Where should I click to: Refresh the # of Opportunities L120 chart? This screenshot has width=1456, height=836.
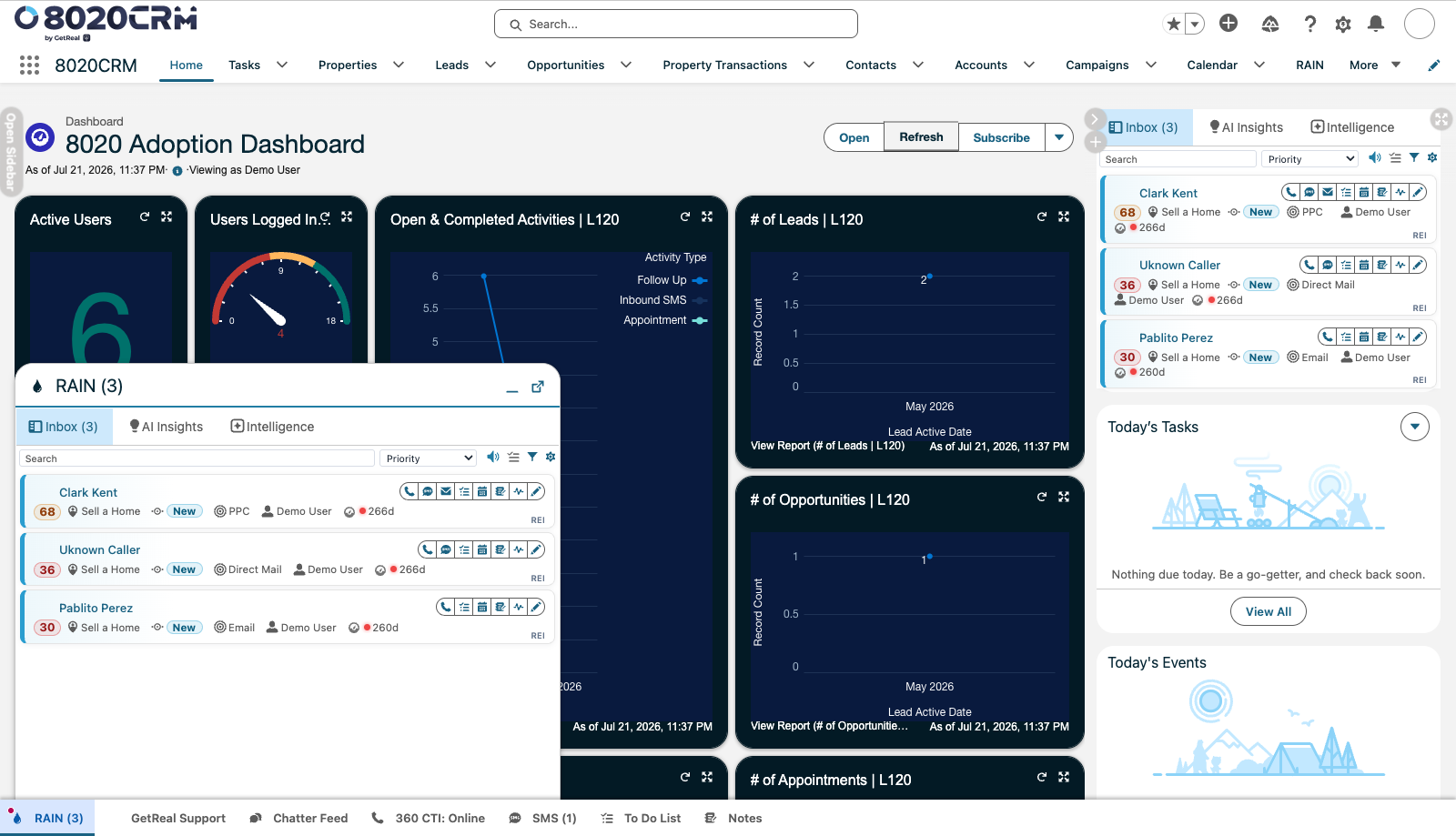1041,497
